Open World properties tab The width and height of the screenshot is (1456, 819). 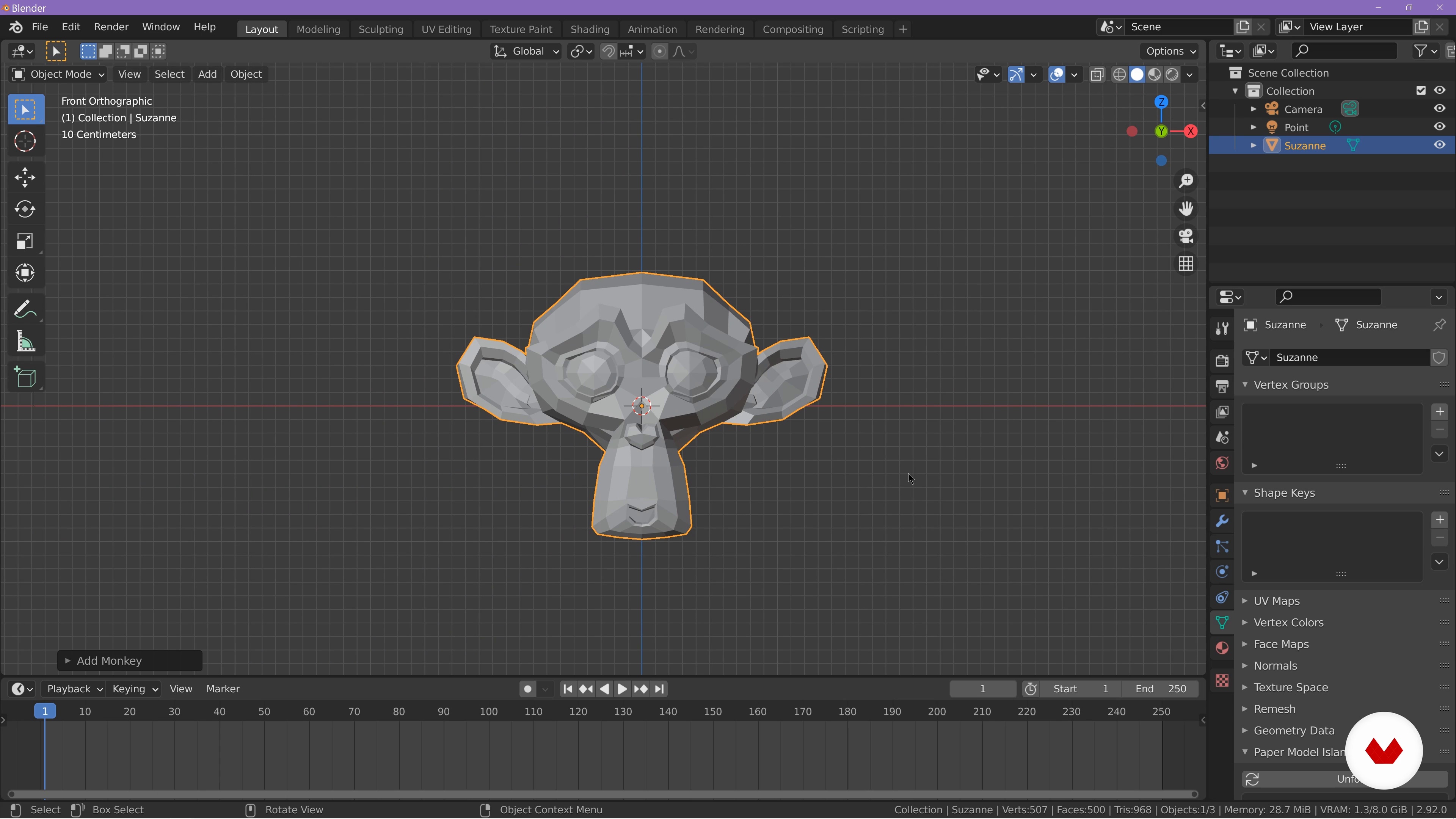(x=1222, y=463)
